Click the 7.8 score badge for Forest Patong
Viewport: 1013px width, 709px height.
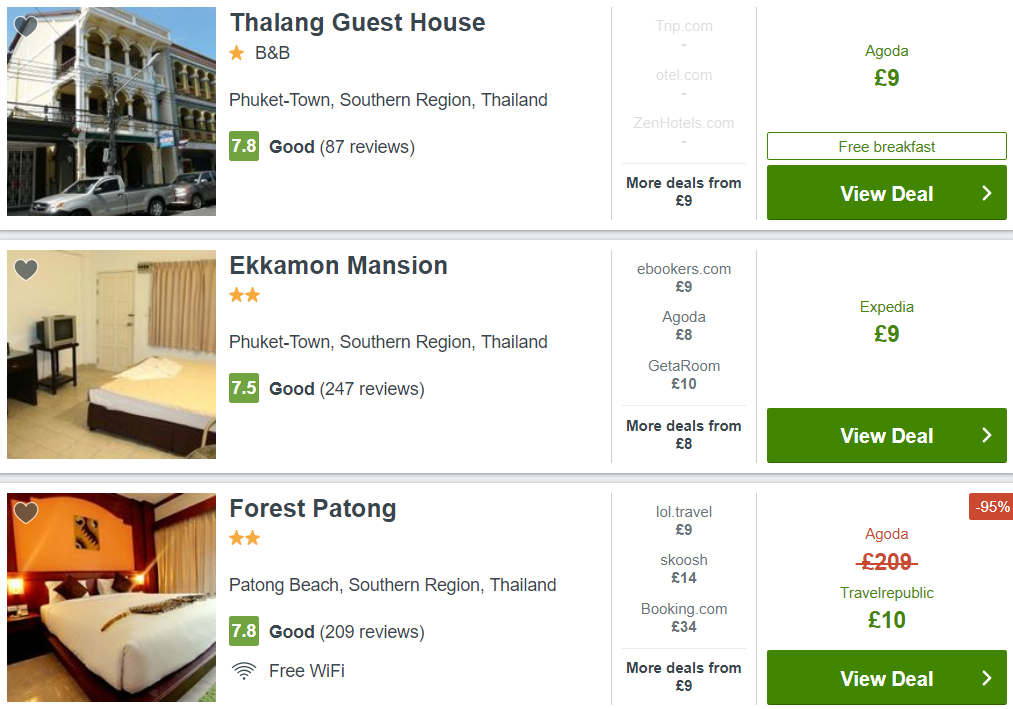244,631
